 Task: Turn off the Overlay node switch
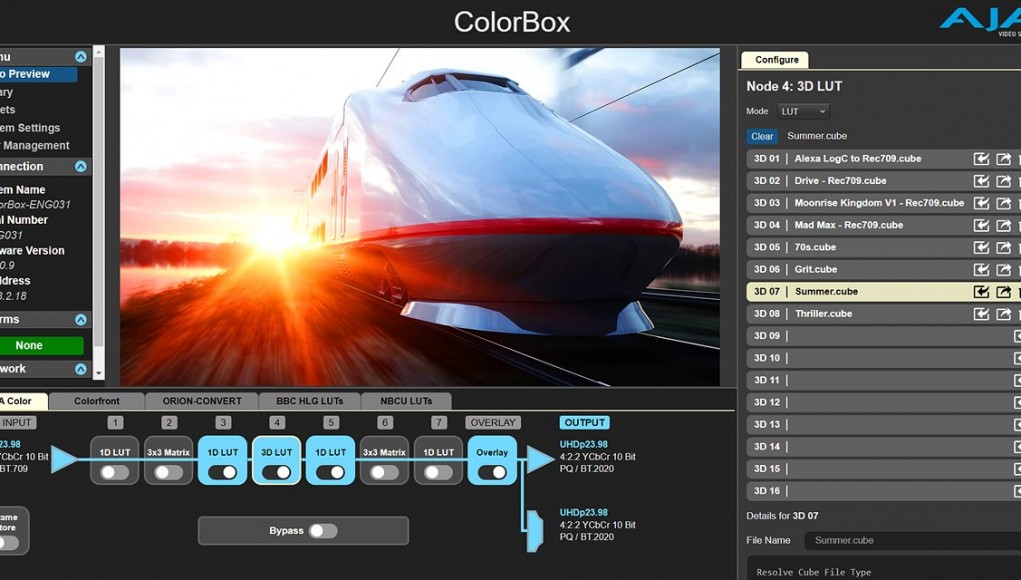tap(492, 473)
